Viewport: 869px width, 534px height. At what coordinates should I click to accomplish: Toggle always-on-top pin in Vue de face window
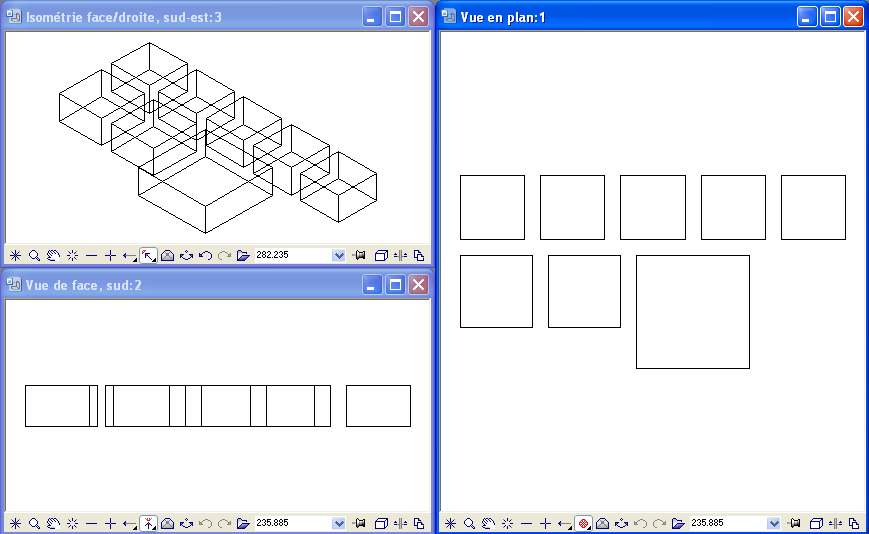[x=360, y=523]
